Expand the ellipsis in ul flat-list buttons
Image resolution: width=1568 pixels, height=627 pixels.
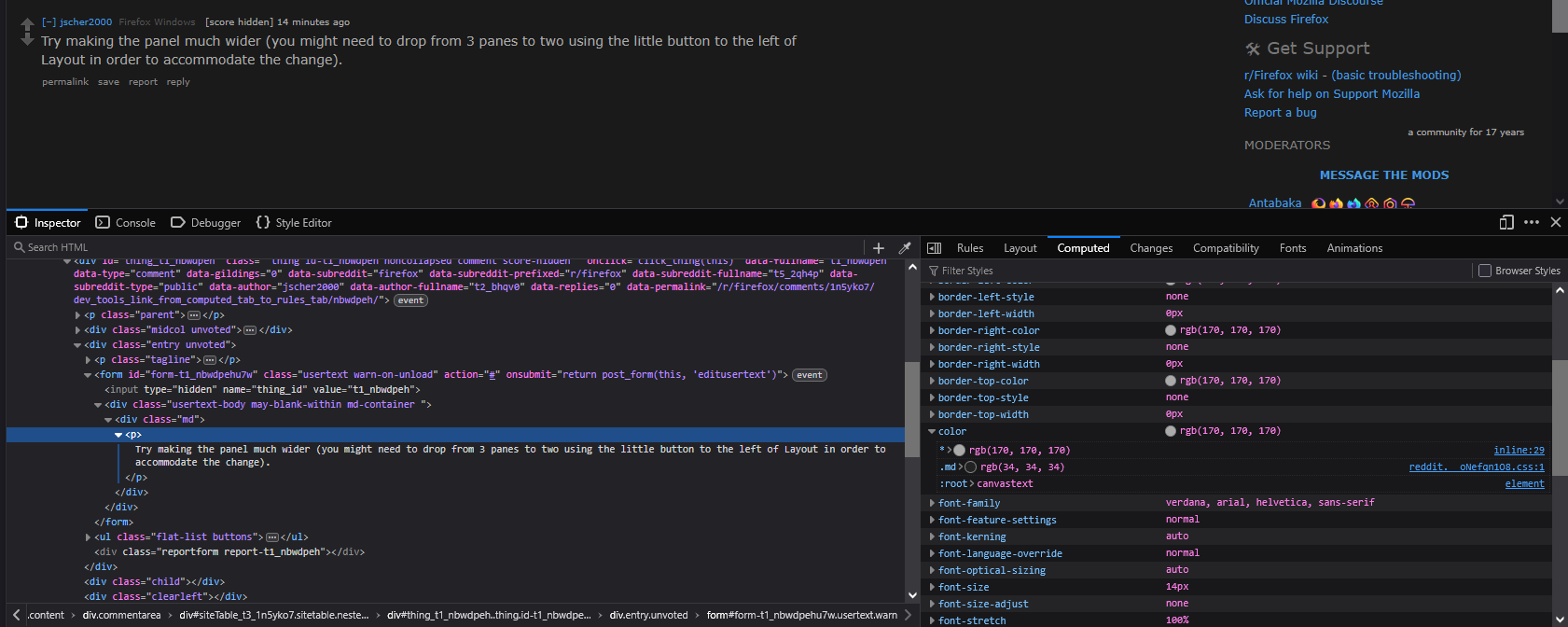272,537
